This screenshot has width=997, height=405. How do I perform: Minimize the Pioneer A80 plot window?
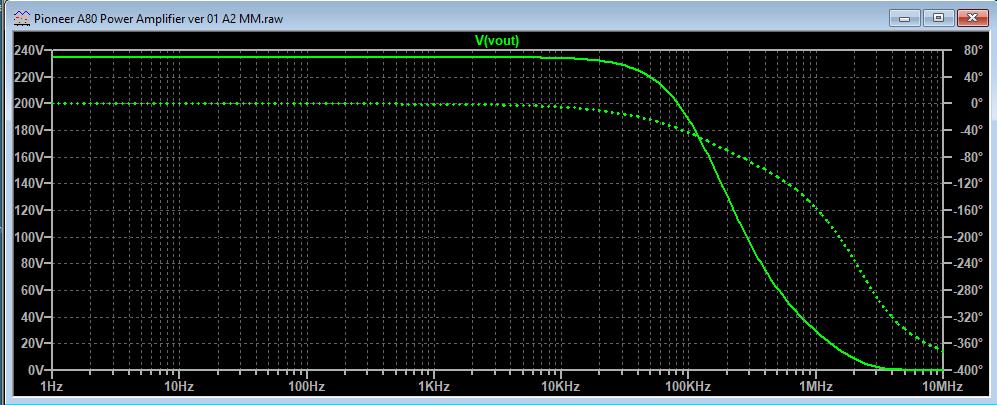[x=905, y=18]
